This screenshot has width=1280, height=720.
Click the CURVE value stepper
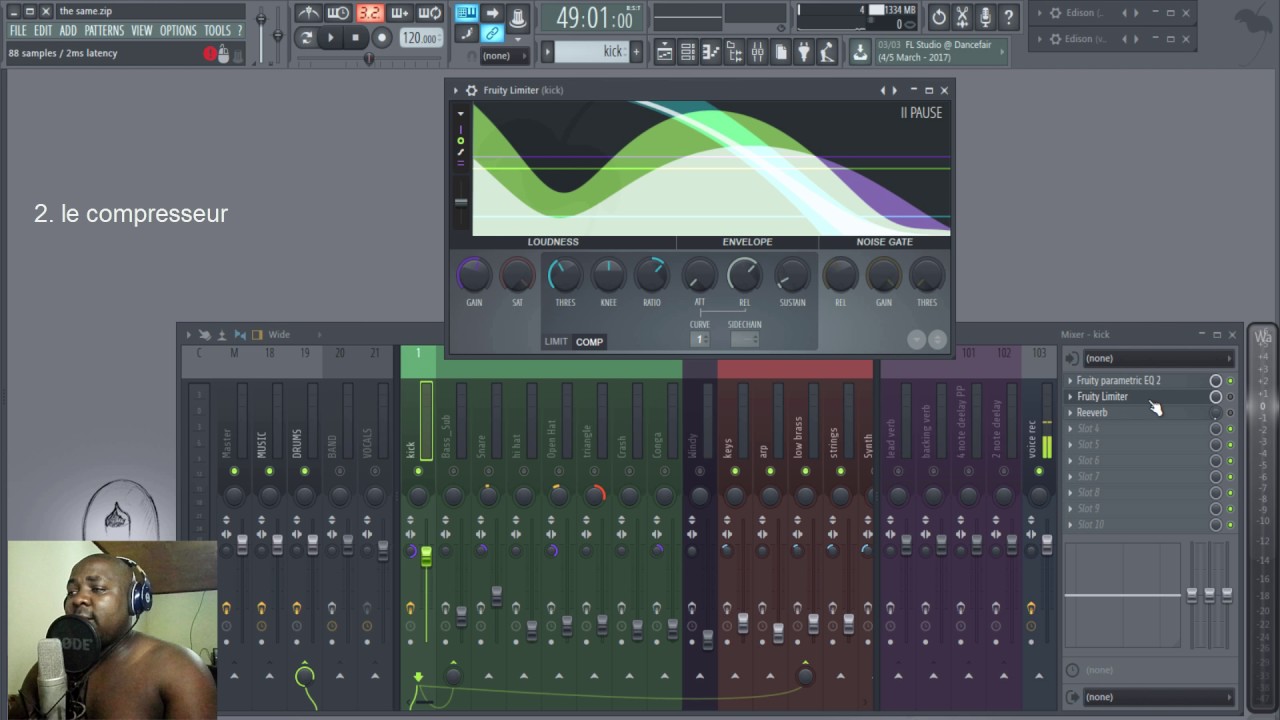point(700,339)
